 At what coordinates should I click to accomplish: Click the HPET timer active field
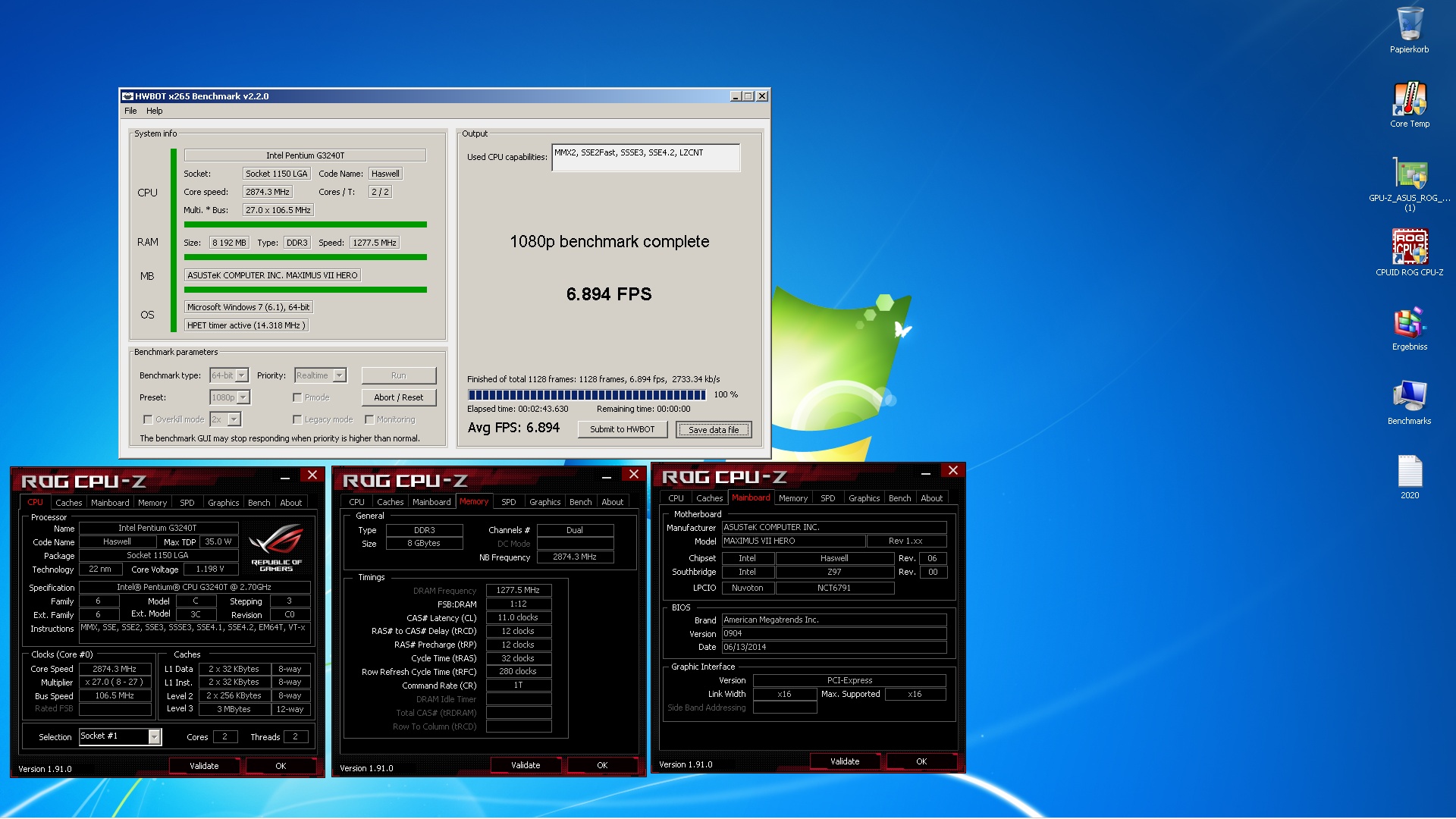(246, 325)
